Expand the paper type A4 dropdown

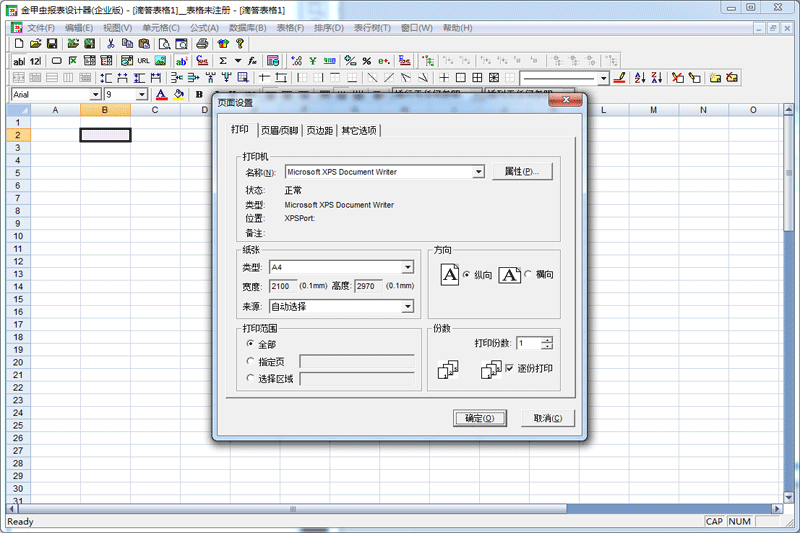[407, 267]
